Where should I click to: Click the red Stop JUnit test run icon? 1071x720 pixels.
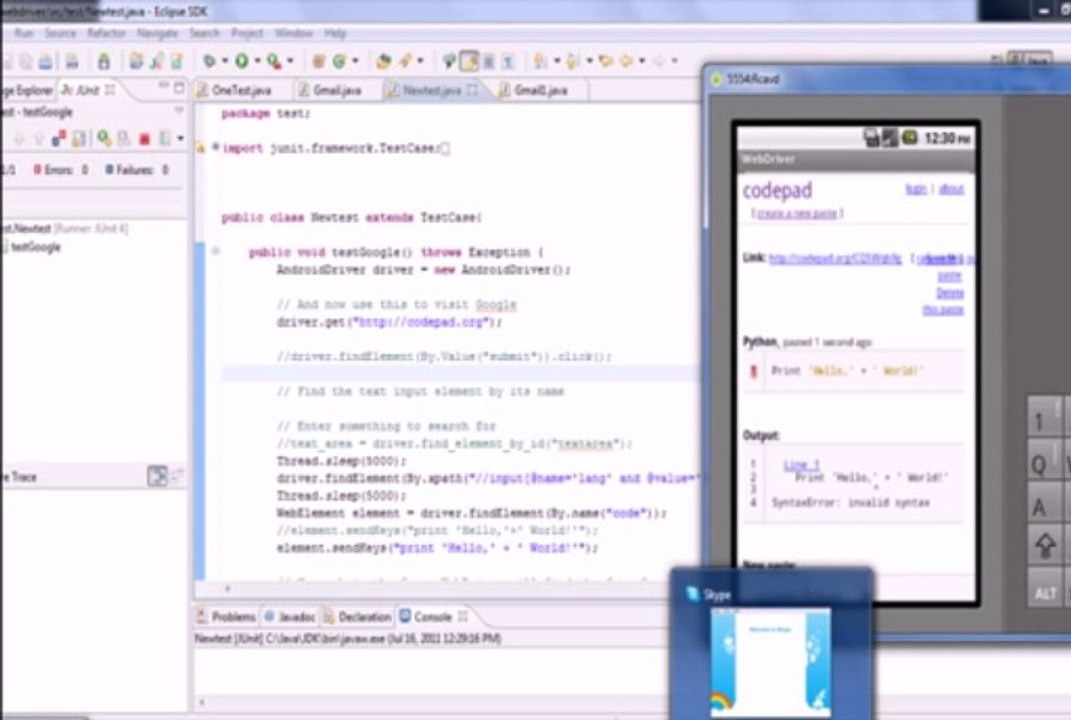(x=144, y=139)
